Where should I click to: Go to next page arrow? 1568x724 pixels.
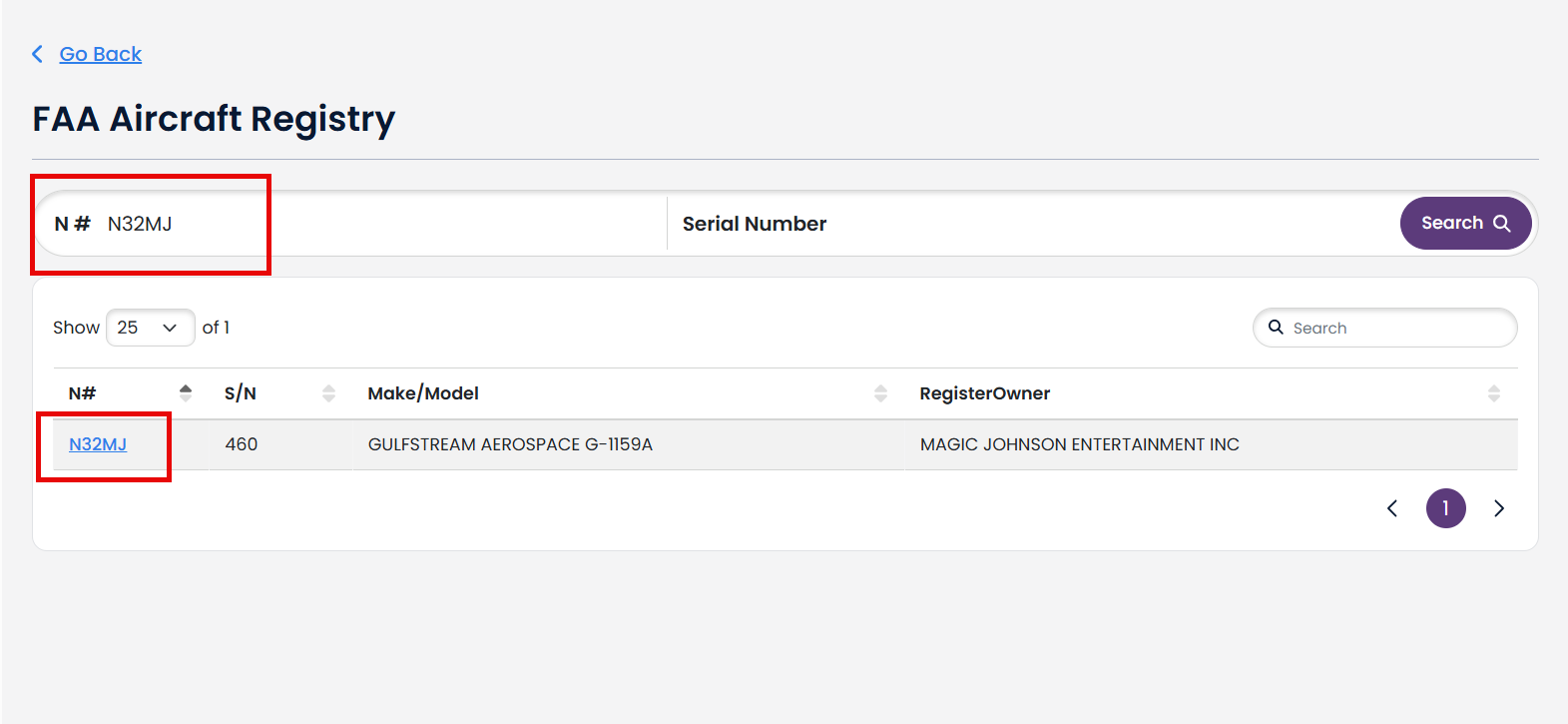click(1499, 508)
